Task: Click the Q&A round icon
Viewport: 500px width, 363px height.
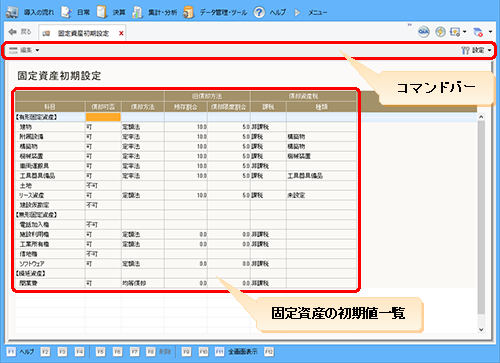Action: click(x=424, y=32)
